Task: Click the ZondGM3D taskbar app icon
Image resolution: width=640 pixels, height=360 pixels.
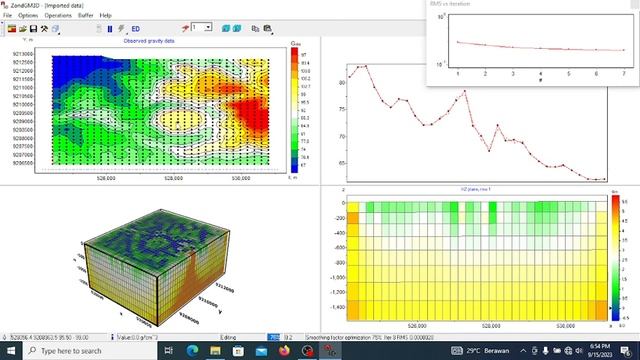Action: (330, 351)
